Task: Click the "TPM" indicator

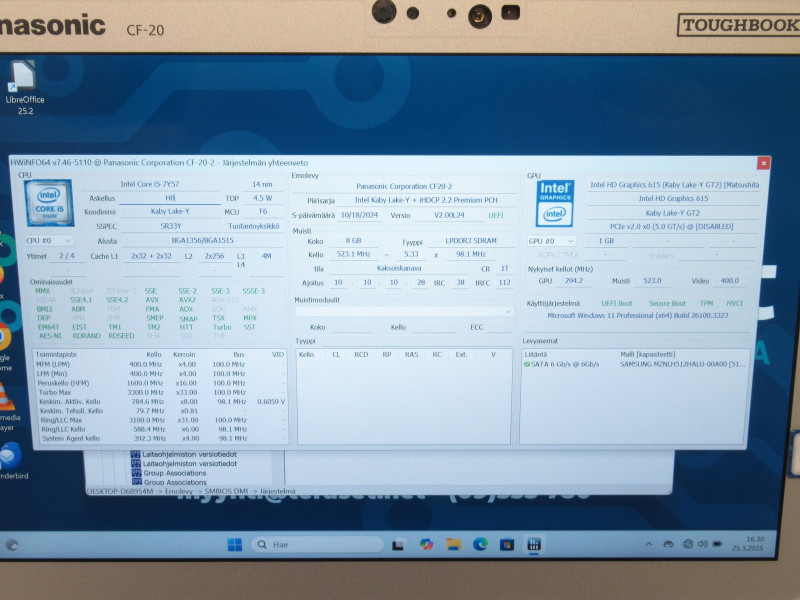Action: 707,303
